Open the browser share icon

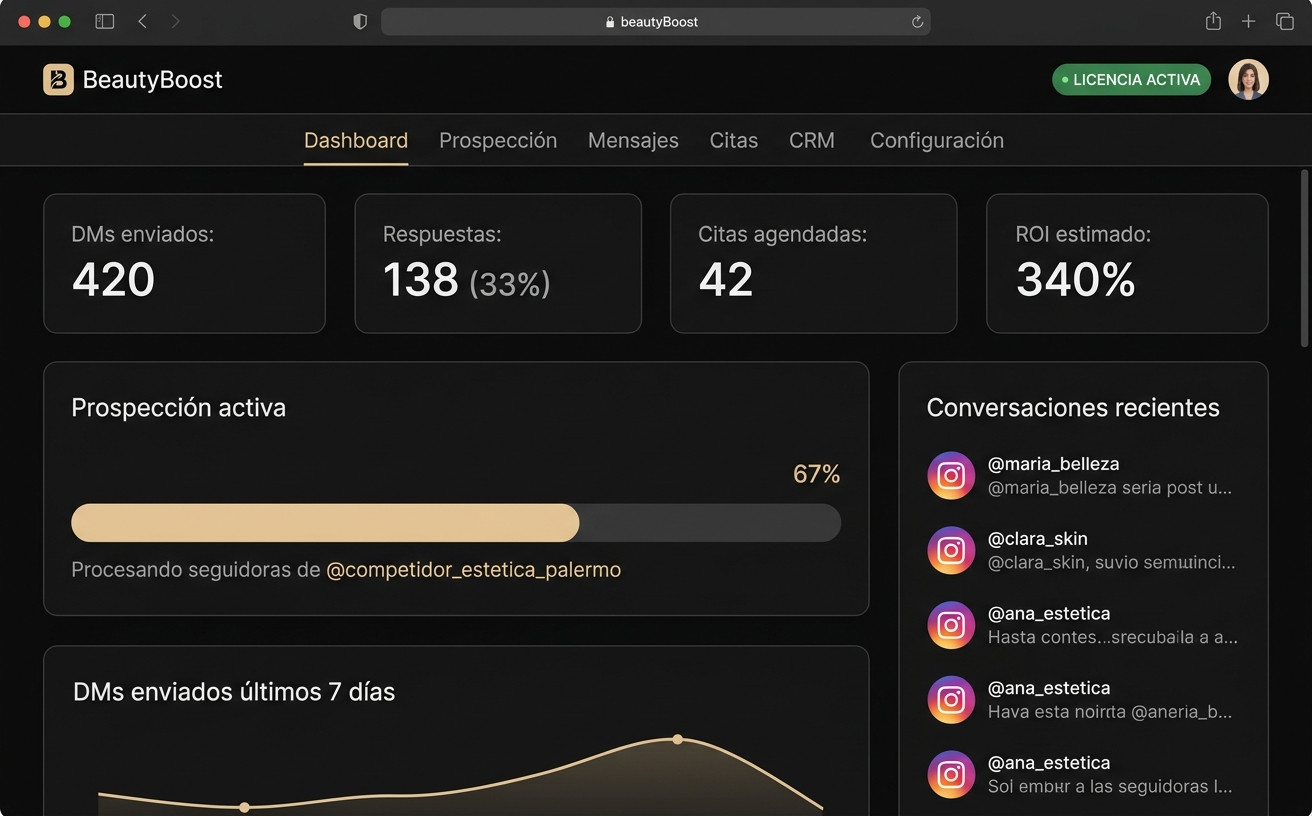click(x=1213, y=21)
